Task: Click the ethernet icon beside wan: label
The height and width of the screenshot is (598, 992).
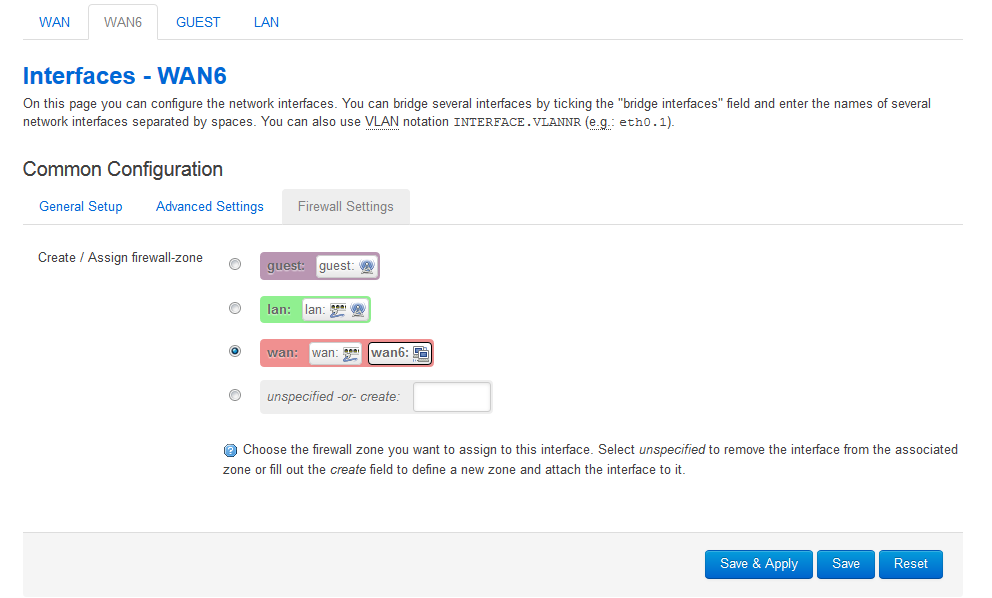Action: 351,354
